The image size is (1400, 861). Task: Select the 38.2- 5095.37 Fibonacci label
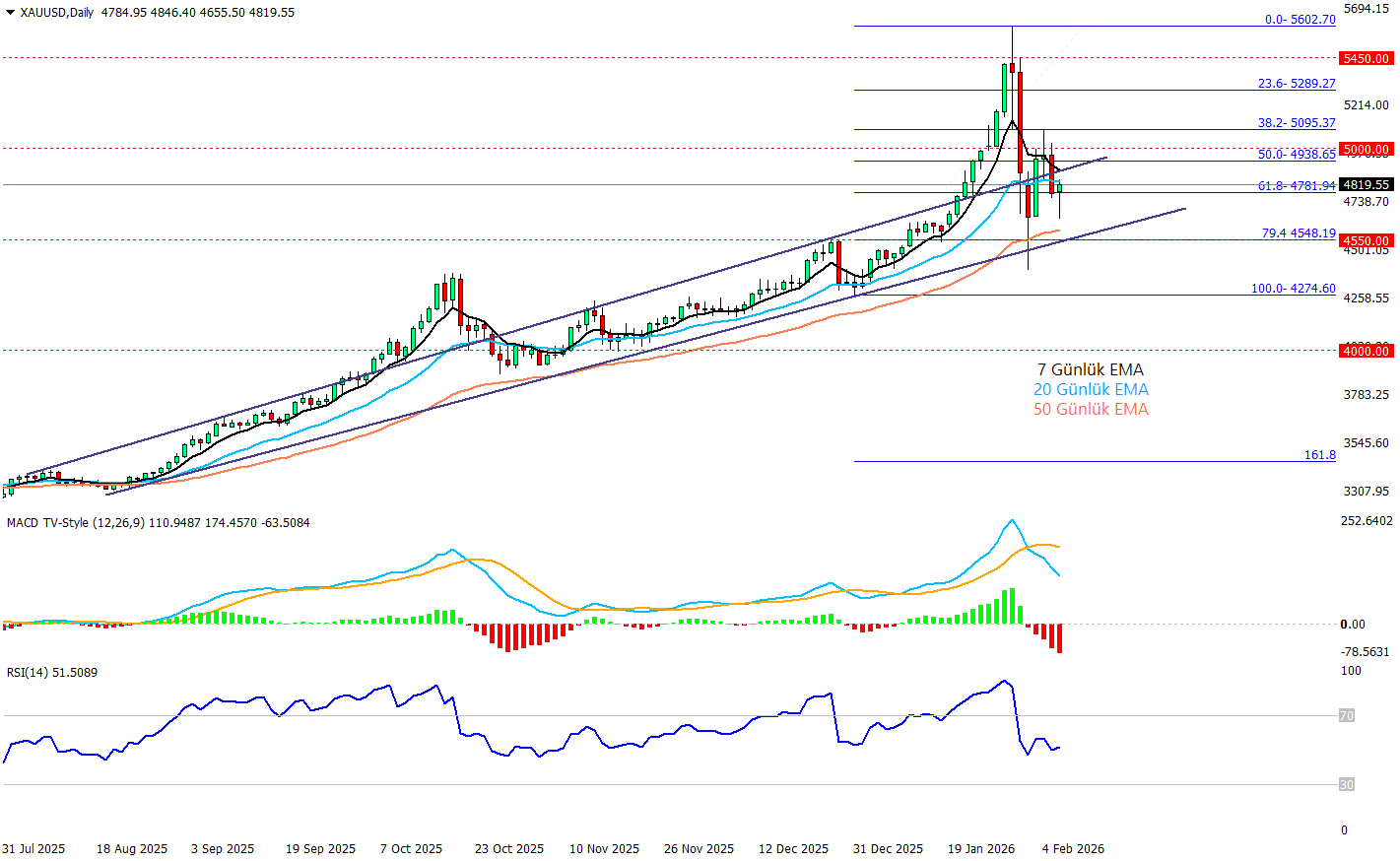coord(1297,123)
